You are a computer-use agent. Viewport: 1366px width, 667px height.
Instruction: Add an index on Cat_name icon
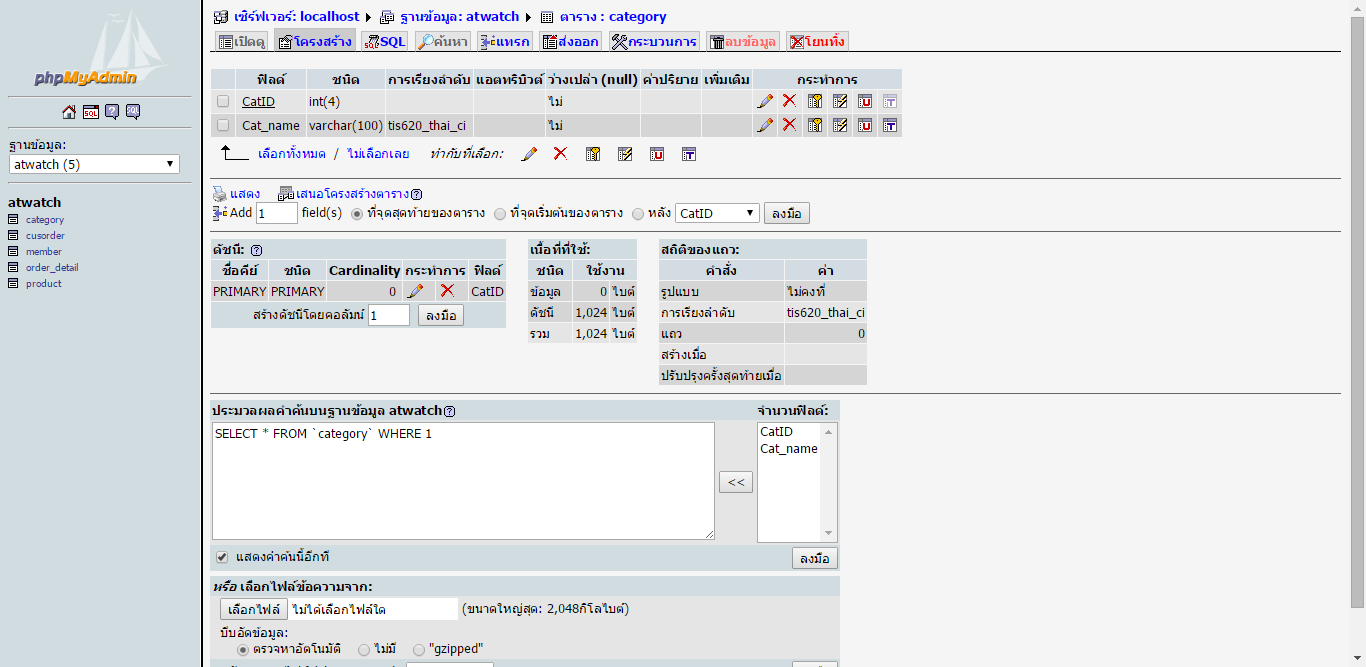840,125
